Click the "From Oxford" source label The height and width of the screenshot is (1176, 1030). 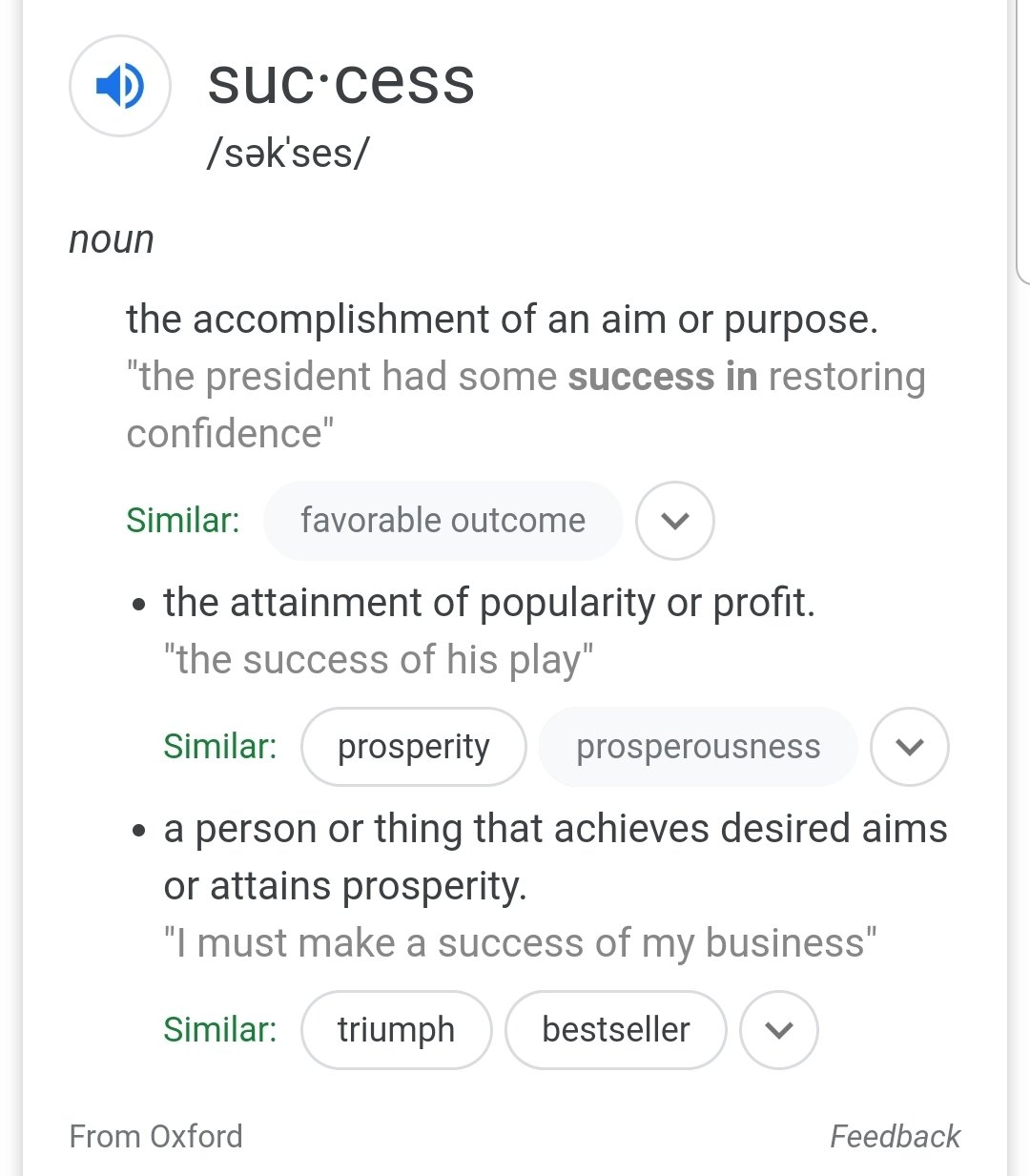coord(156,1136)
